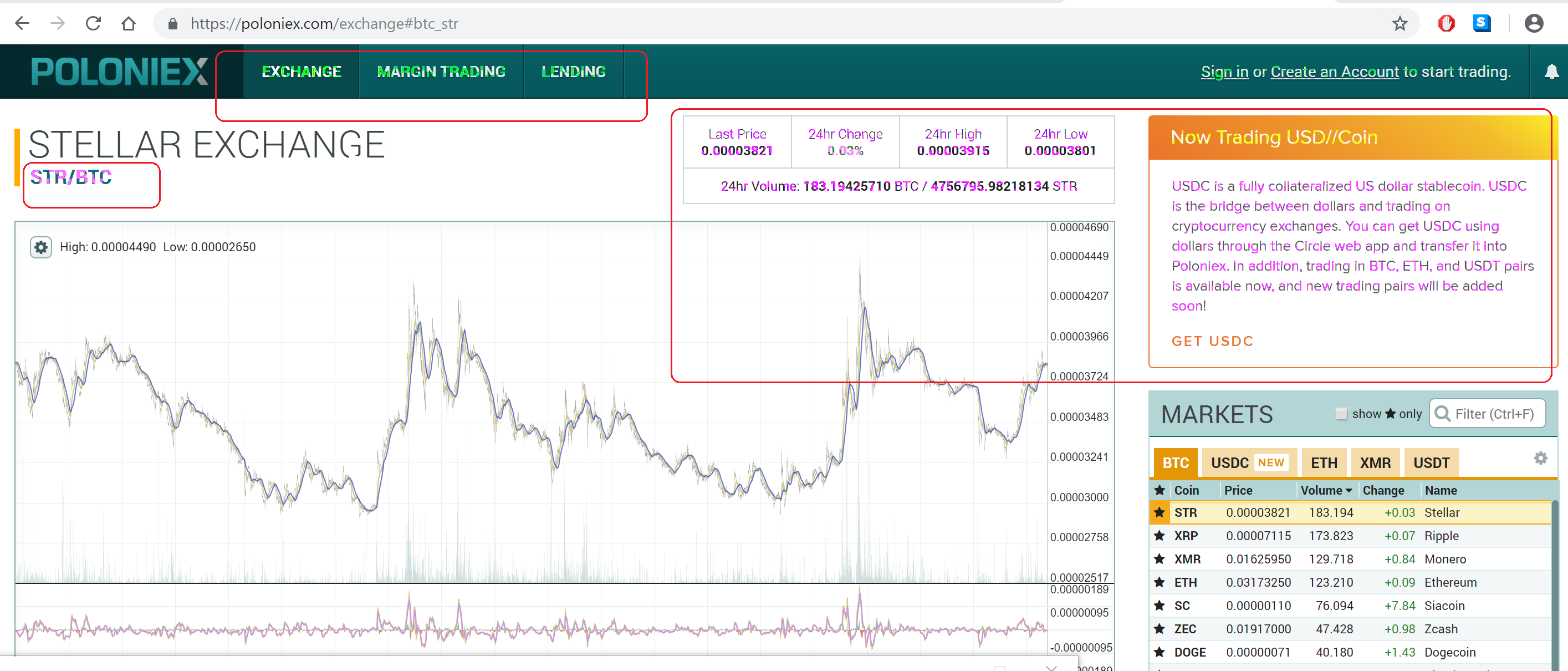Switch to BTC markets tab
This screenshot has height=671, width=1568.
pos(1176,462)
